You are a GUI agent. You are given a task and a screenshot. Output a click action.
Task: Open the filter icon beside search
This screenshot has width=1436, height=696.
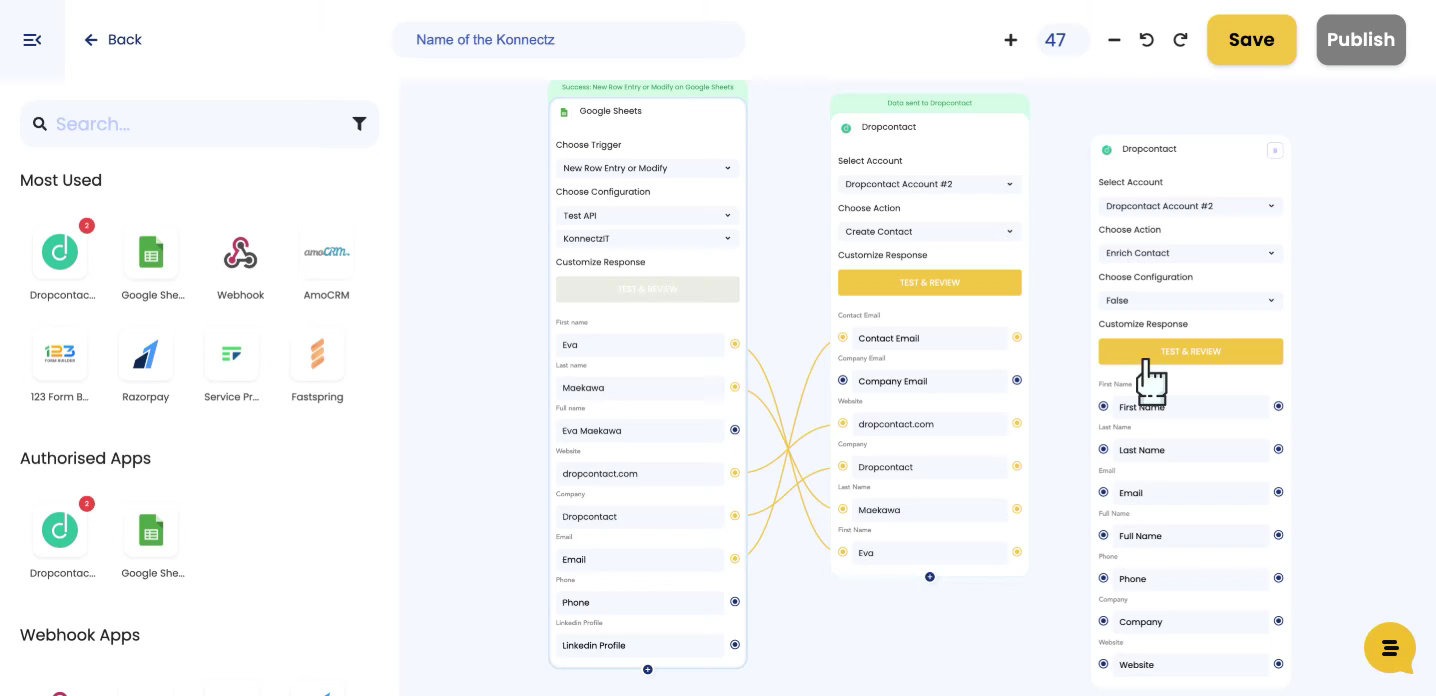(x=359, y=124)
